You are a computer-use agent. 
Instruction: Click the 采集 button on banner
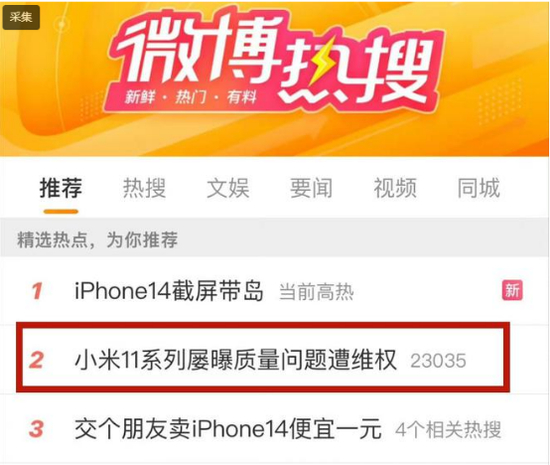pos(21,17)
